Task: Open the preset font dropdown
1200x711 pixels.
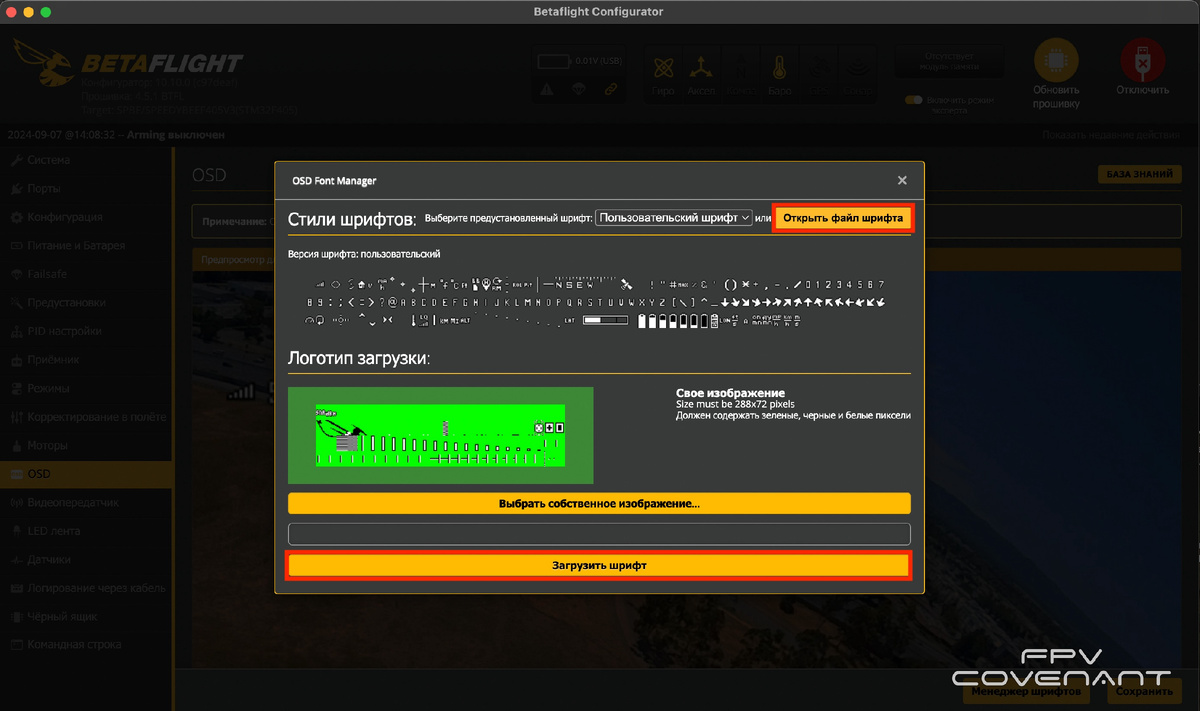Action: pyautogui.click(x=673, y=218)
